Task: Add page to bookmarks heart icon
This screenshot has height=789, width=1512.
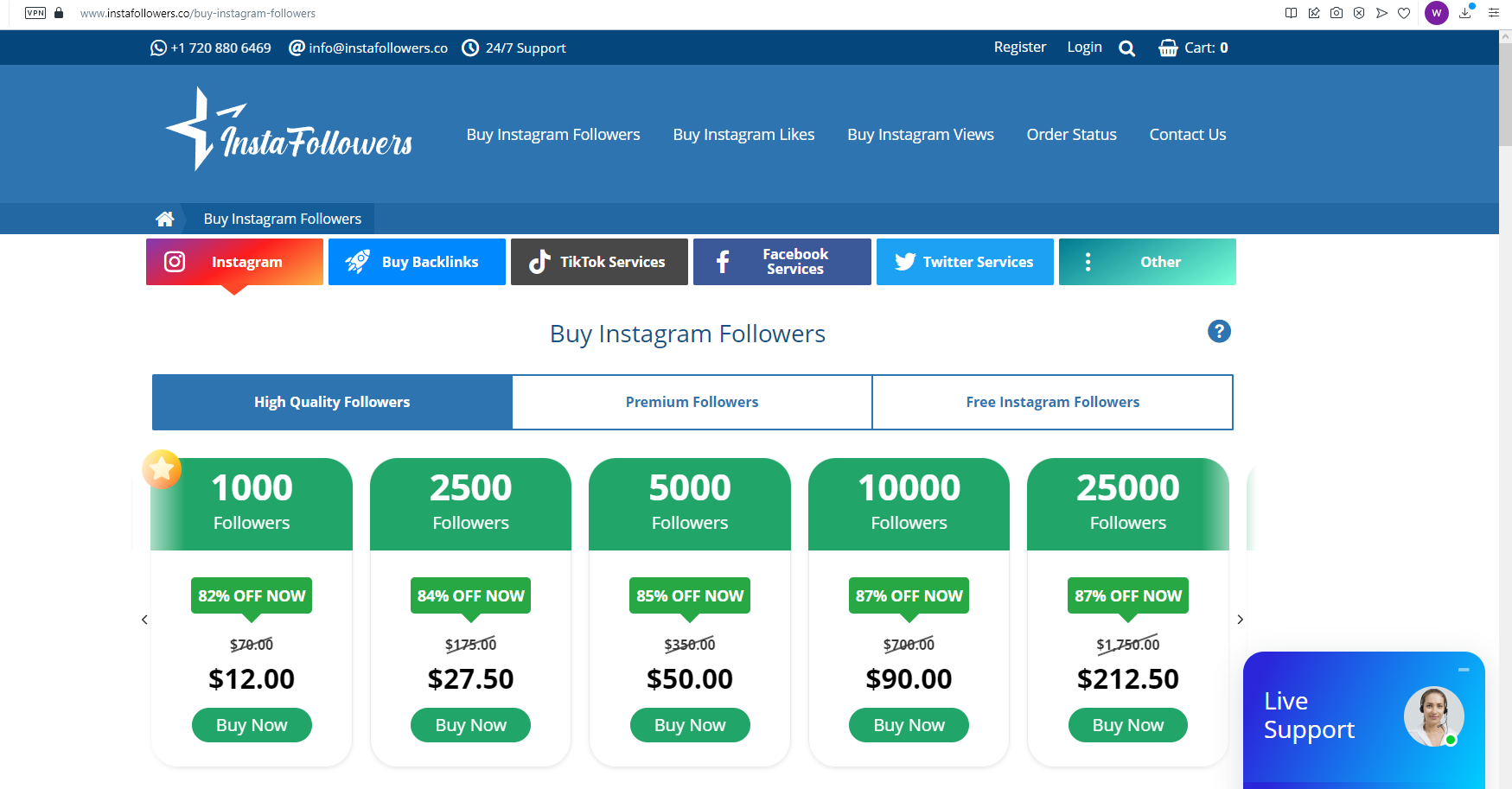Action: [x=1404, y=13]
